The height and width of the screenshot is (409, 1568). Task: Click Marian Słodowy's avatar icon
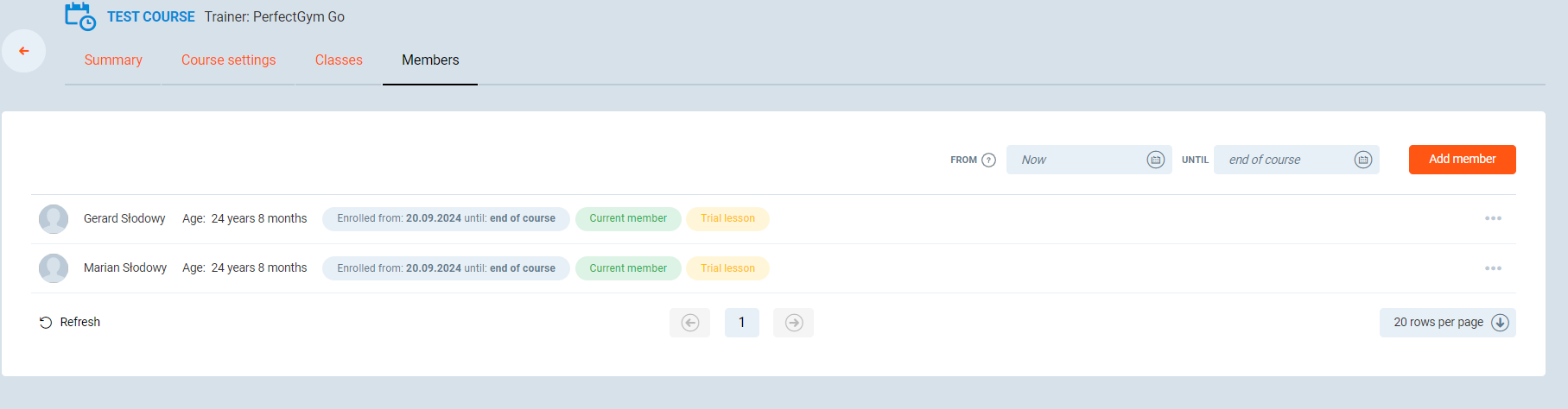coord(54,268)
